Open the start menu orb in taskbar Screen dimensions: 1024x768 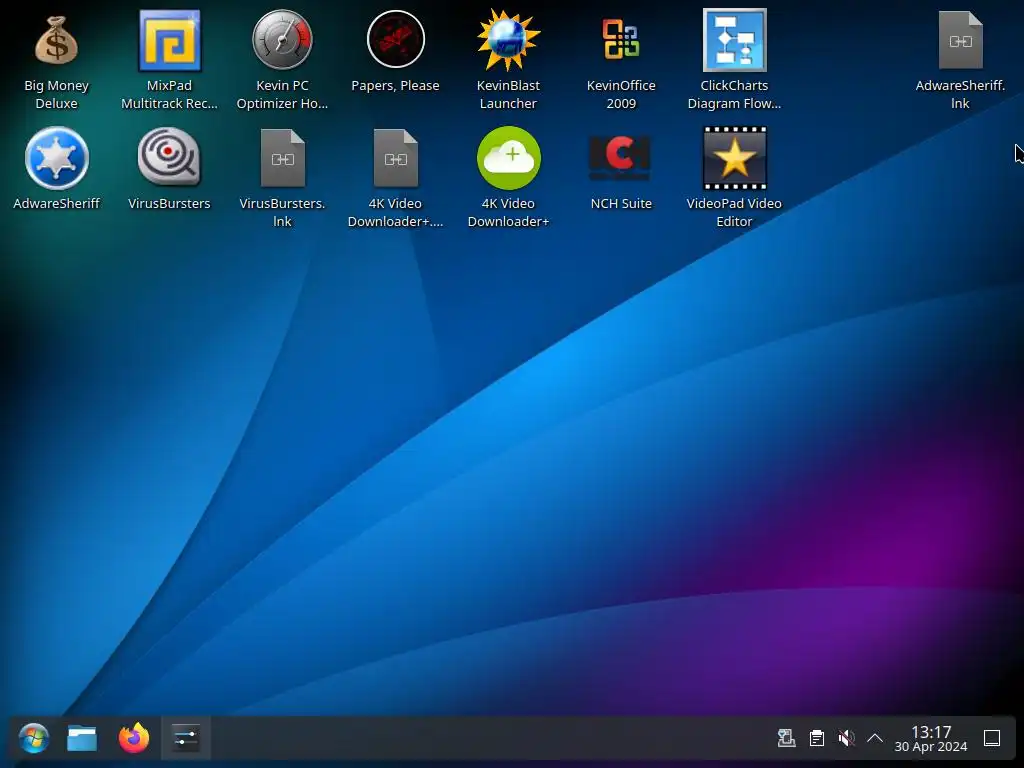(x=33, y=739)
